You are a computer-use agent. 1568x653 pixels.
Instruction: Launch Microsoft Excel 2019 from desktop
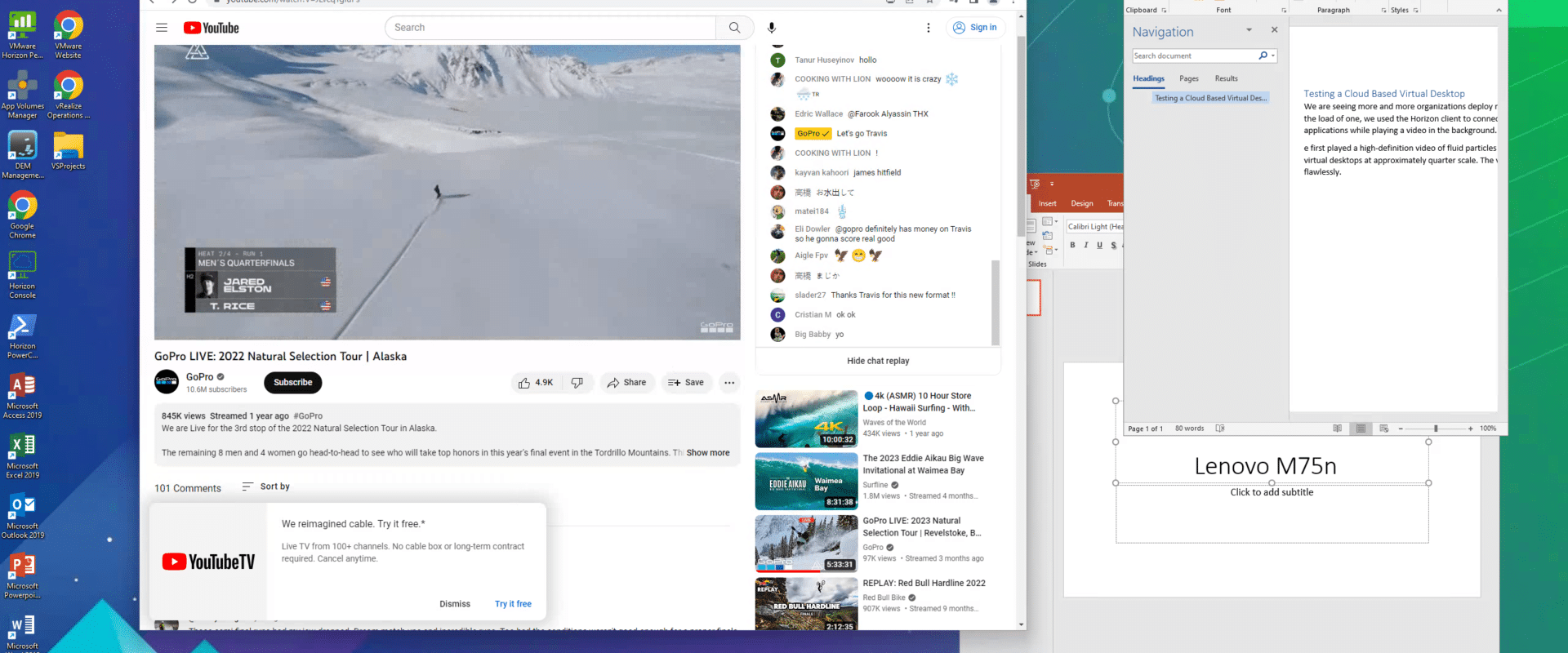coord(22,455)
